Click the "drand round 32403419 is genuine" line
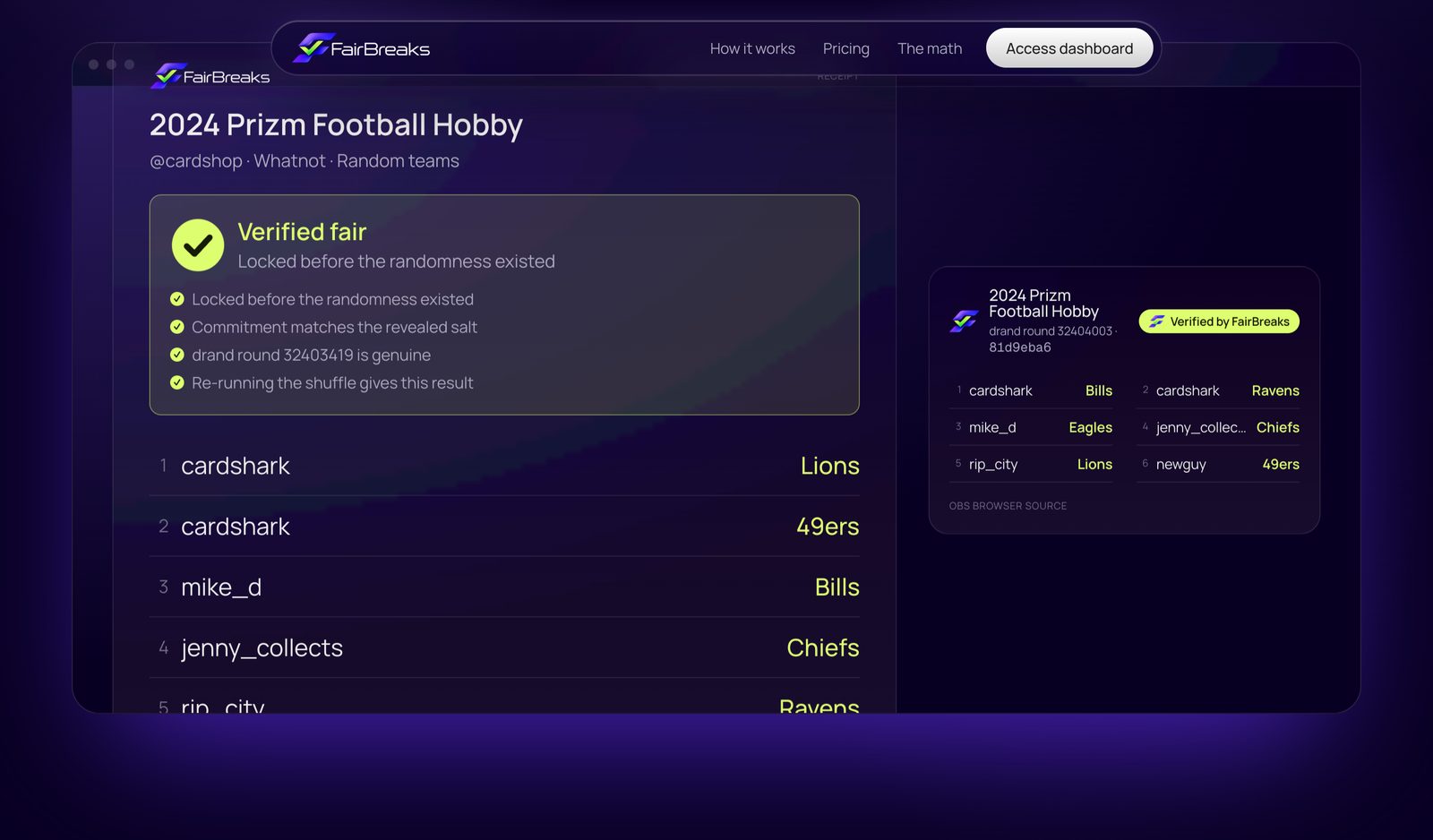 [x=311, y=355]
